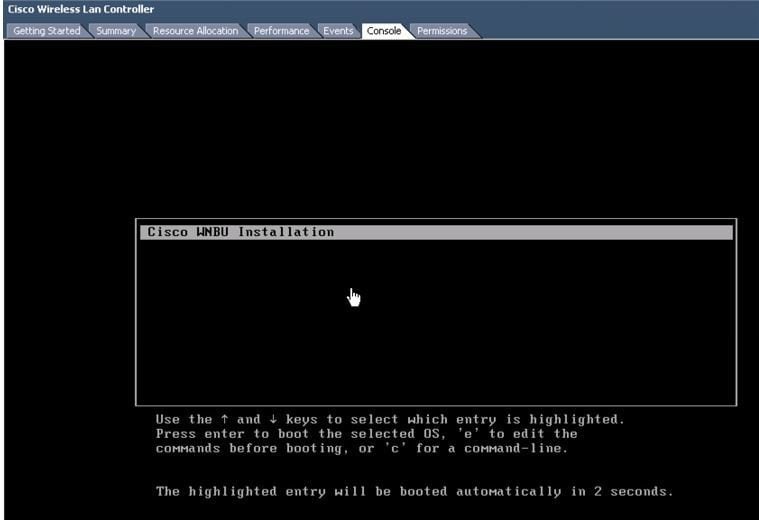Screen dimensions: 759x520
Task: Click the 'Press enter to boot the selected OS' line
Action: pos(366,434)
